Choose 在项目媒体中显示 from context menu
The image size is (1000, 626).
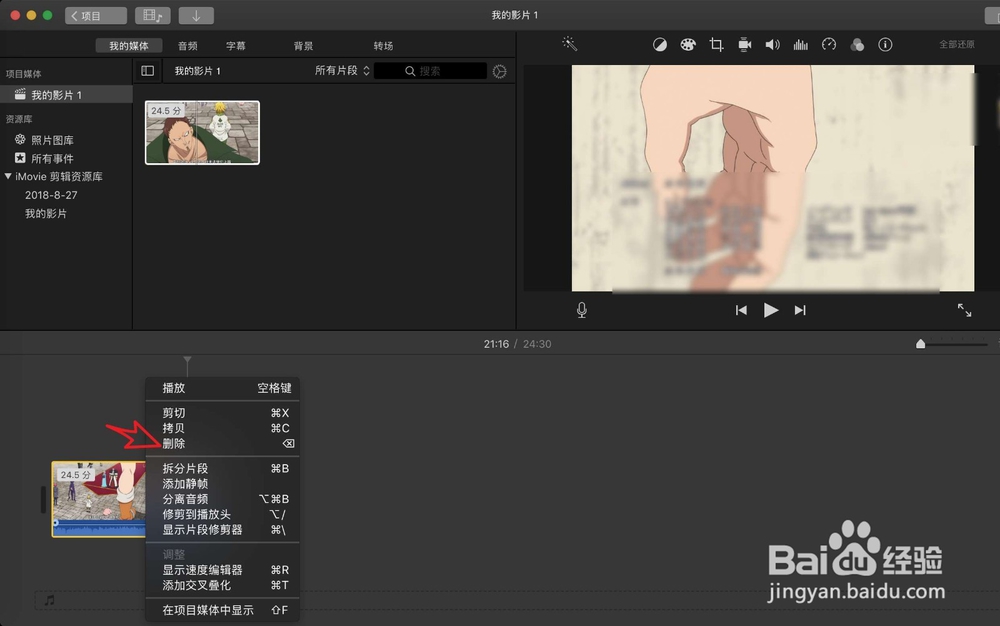[222, 610]
